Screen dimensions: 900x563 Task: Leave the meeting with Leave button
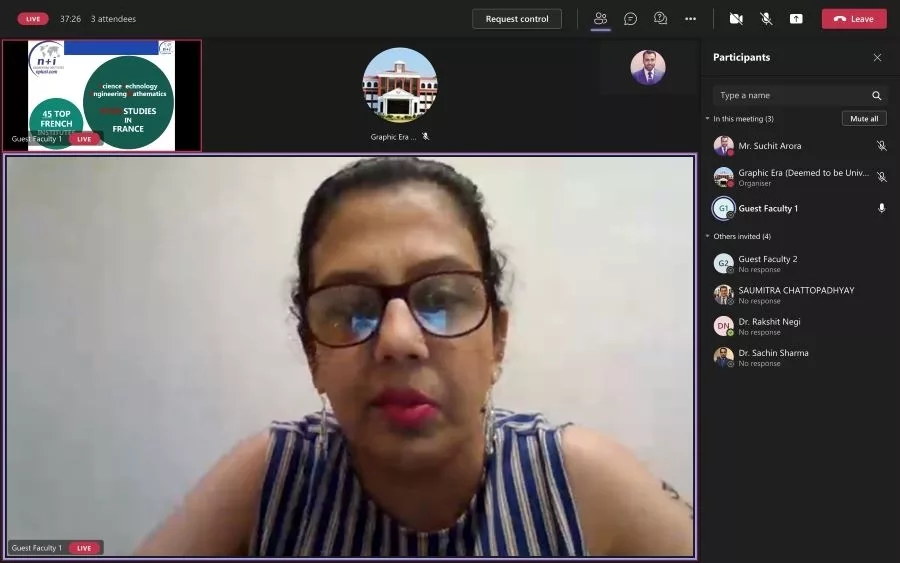click(x=854, y=19)
